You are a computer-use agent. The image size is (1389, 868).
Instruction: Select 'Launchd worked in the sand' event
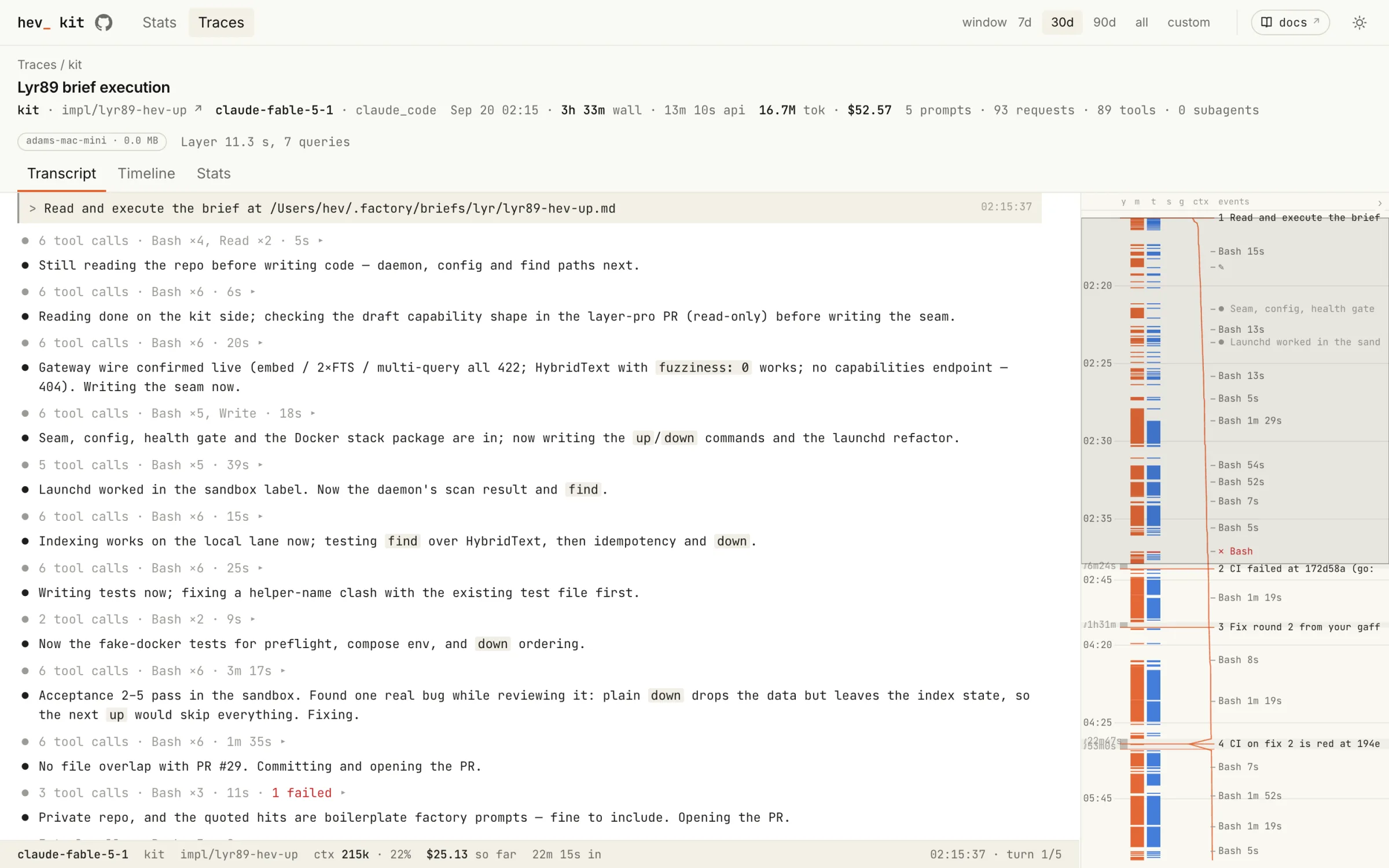click(x=1299, y=343)
